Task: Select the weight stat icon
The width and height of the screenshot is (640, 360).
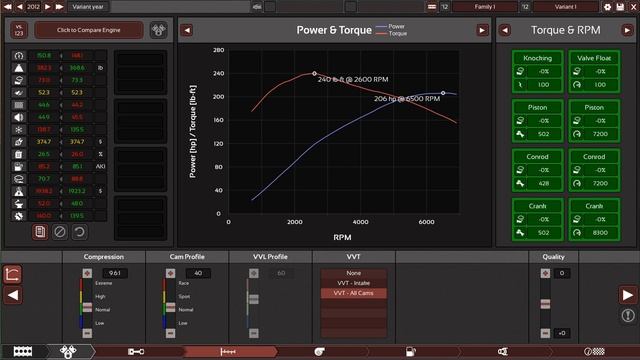Action: tap(19, 68)
